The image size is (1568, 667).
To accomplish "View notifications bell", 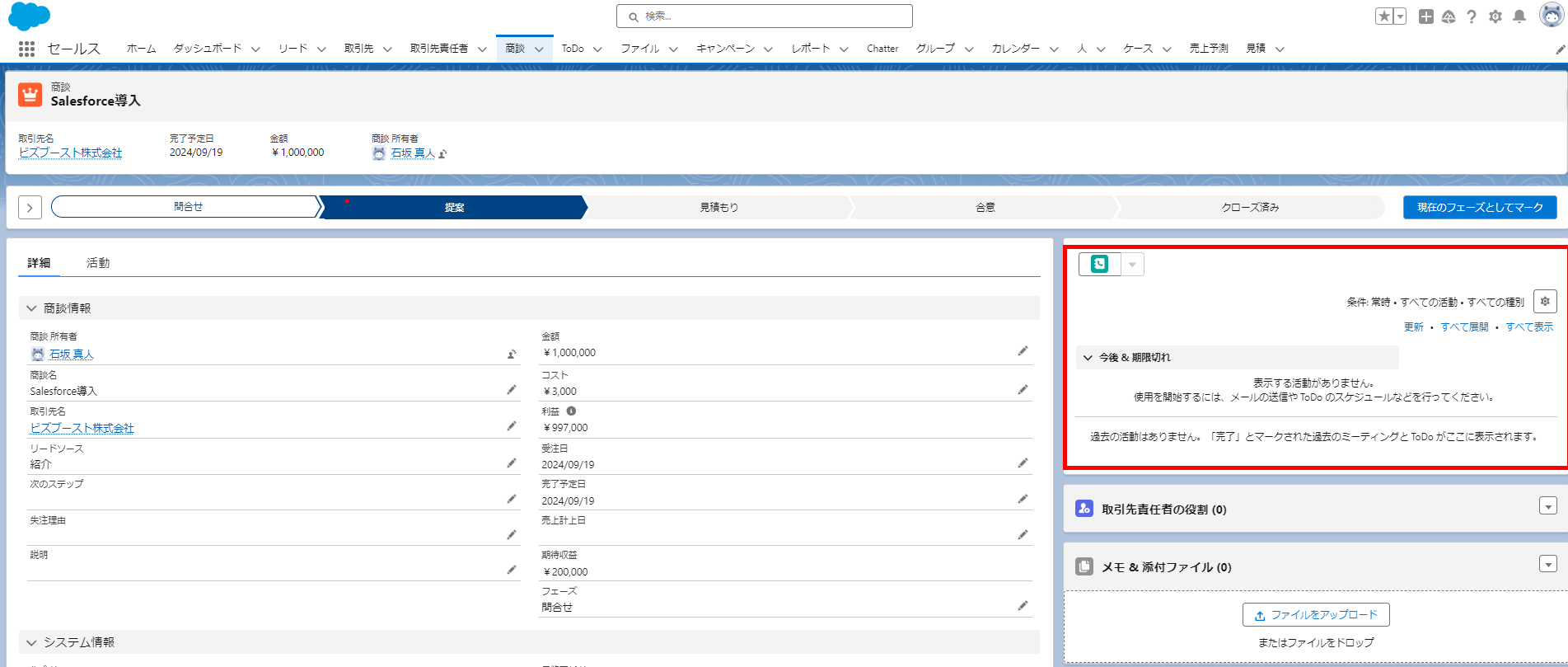I will (1519, 16).
